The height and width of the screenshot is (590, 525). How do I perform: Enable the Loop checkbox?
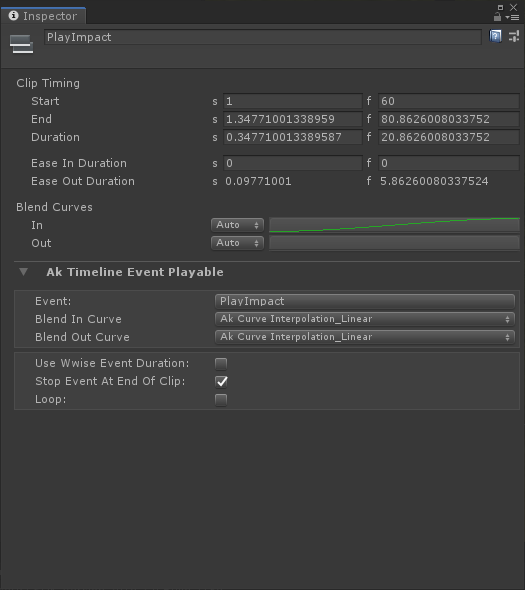click(x=221, y=400)
